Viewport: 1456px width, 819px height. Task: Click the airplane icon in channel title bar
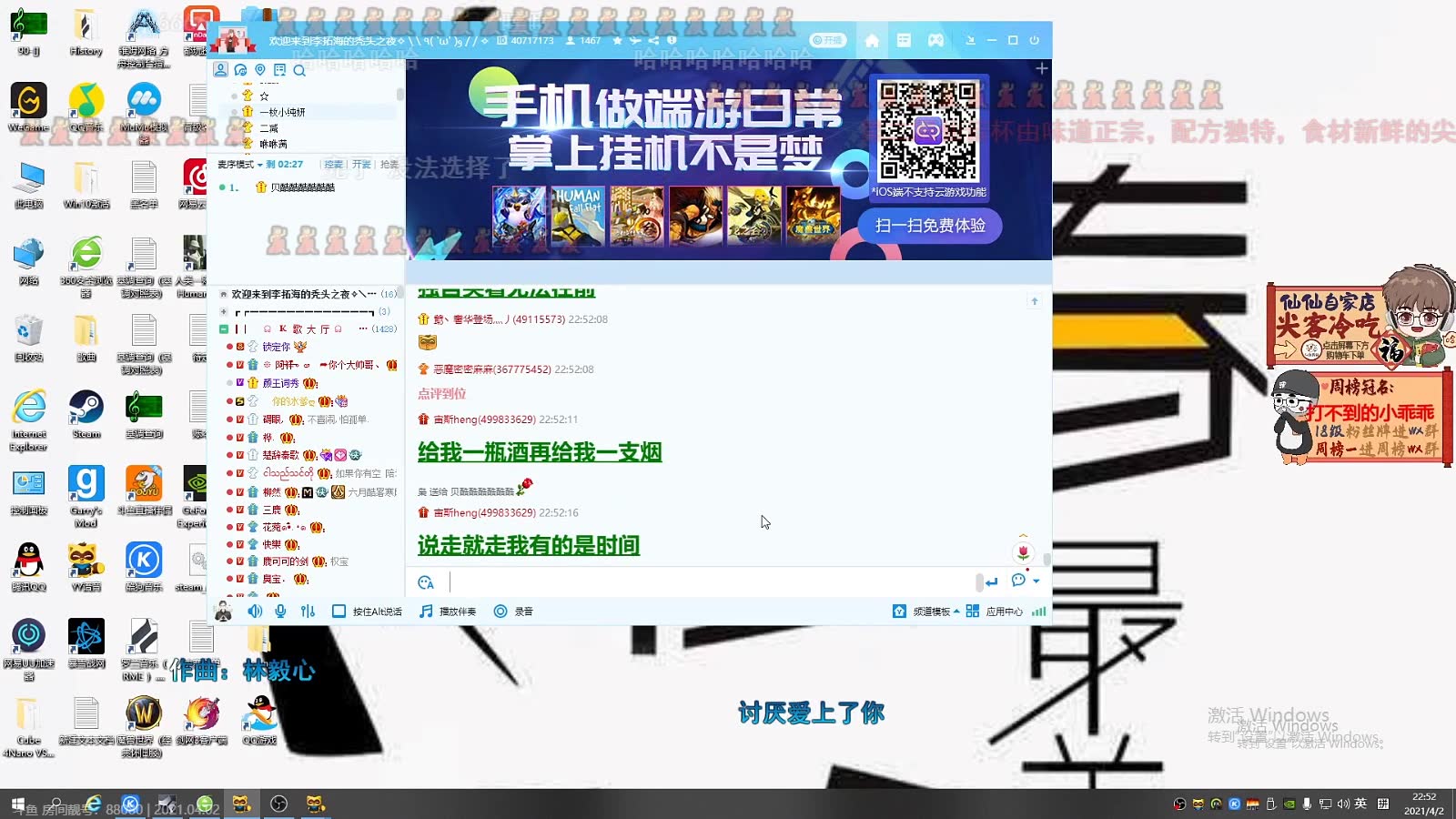[635, 40]
